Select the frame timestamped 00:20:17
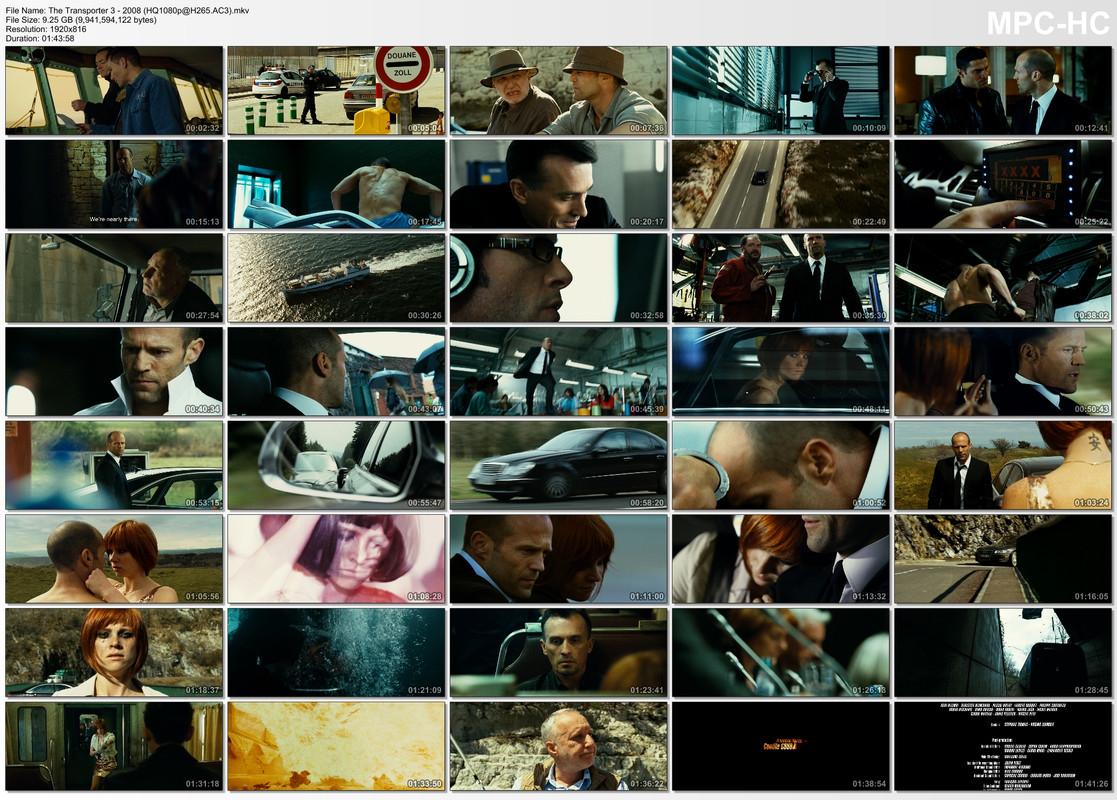The height and width of the screenshot is (800, 1117). click(558, 184)
